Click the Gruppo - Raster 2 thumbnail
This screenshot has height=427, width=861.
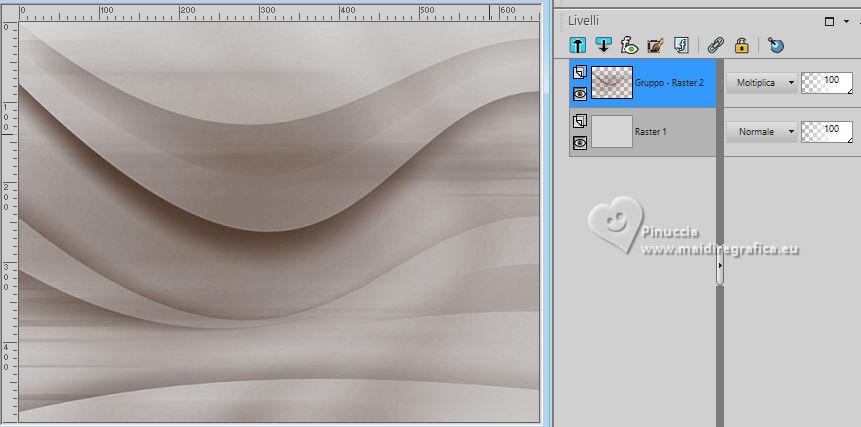pos(612,83)
